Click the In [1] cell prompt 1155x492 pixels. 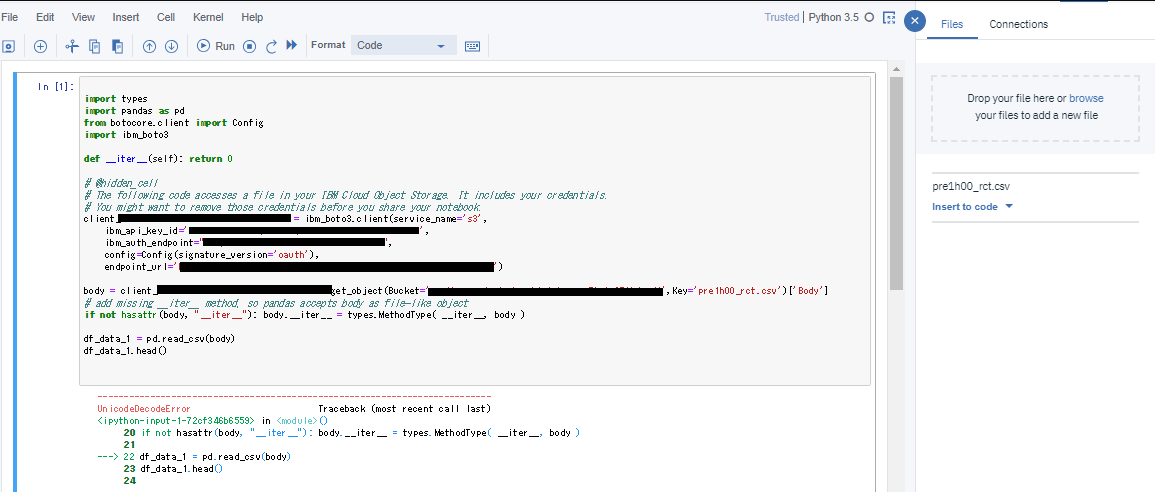point(56,87)
